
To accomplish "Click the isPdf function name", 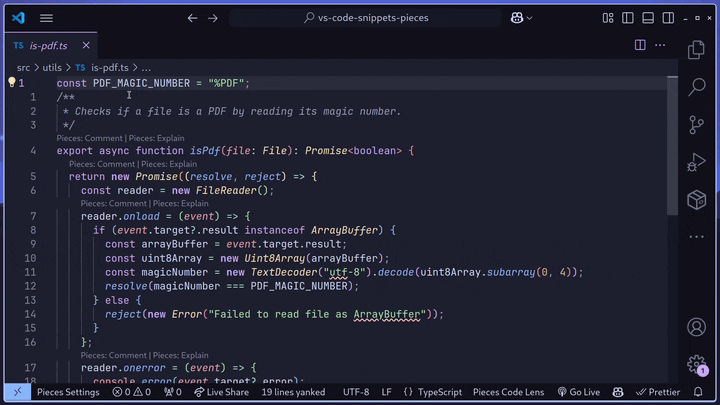I will 205,151.
